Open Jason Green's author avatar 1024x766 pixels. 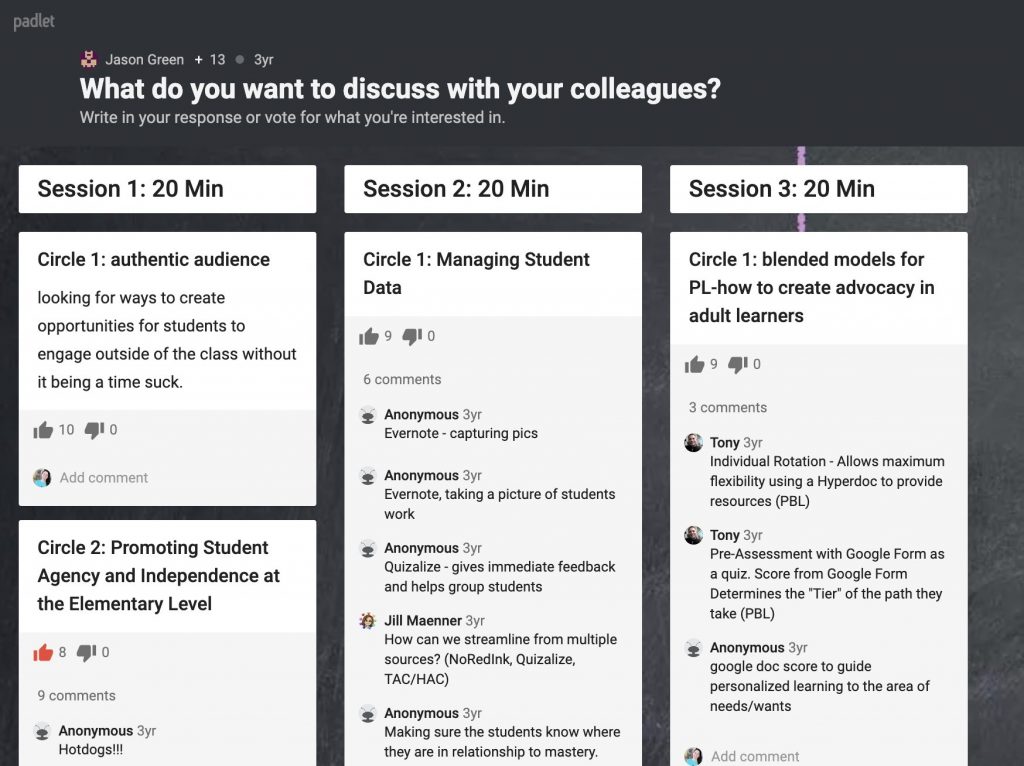[x=89, y=59]
